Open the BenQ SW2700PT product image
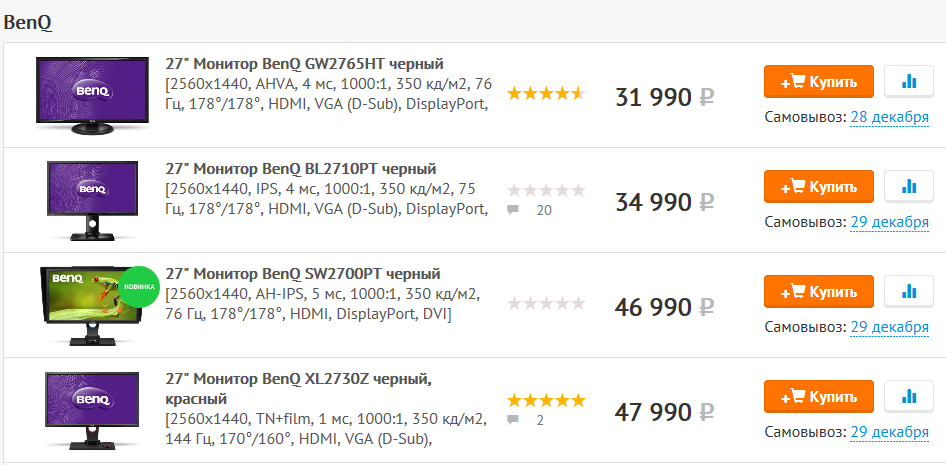 coord(92,306)
